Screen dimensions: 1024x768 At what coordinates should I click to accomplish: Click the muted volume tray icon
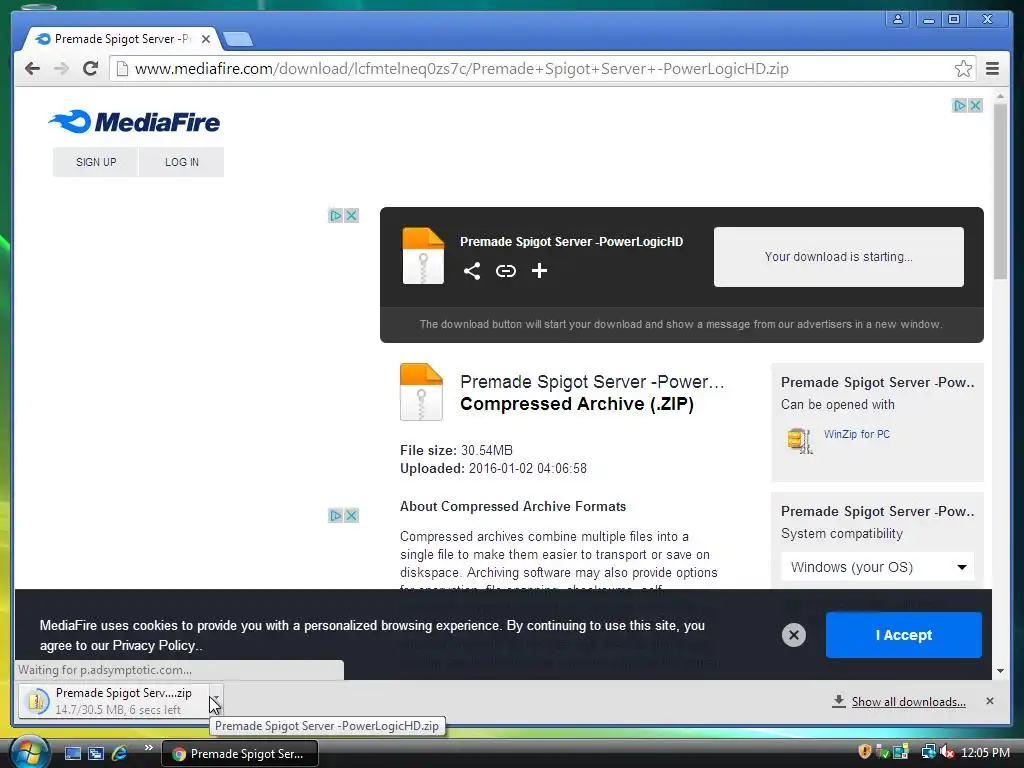tap(947, 752)
